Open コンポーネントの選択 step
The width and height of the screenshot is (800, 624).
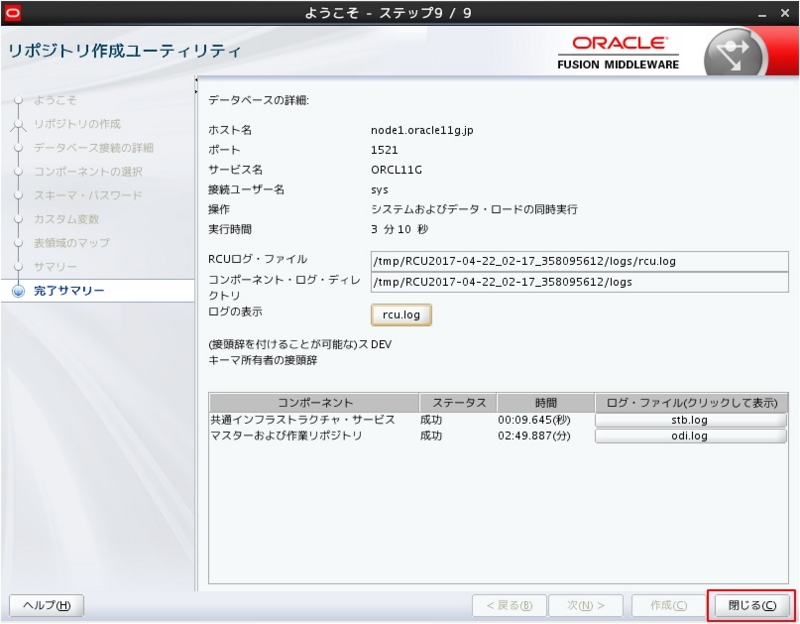[88, 171]
